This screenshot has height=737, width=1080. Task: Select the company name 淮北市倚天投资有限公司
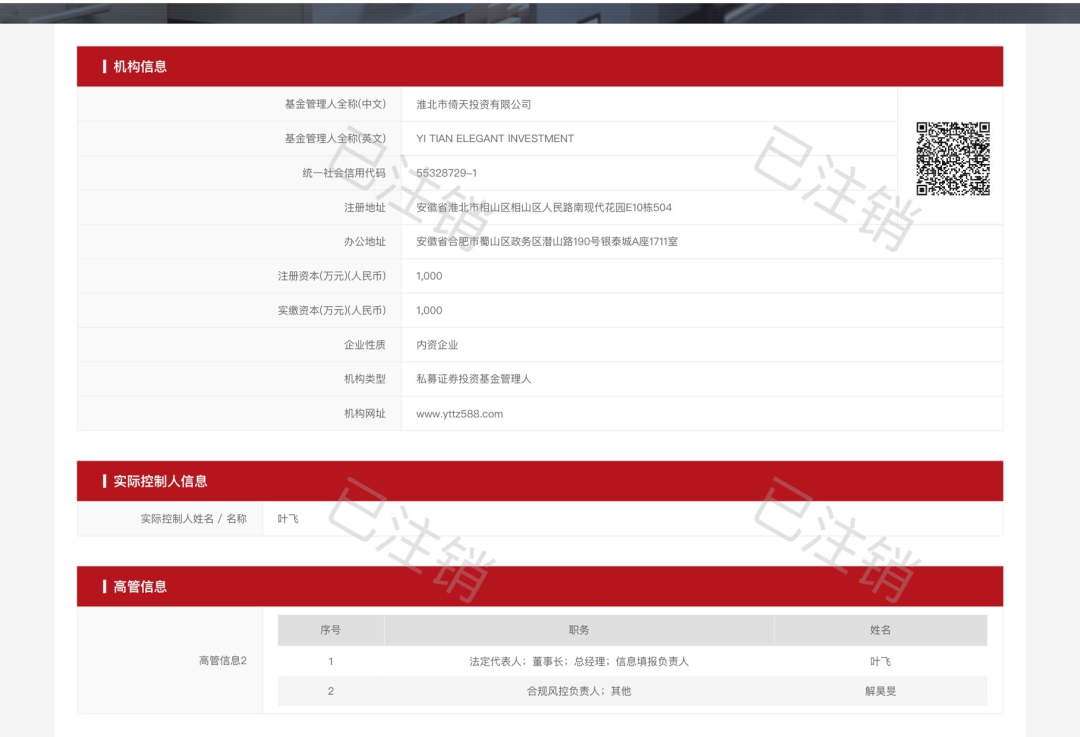(473, 104)
